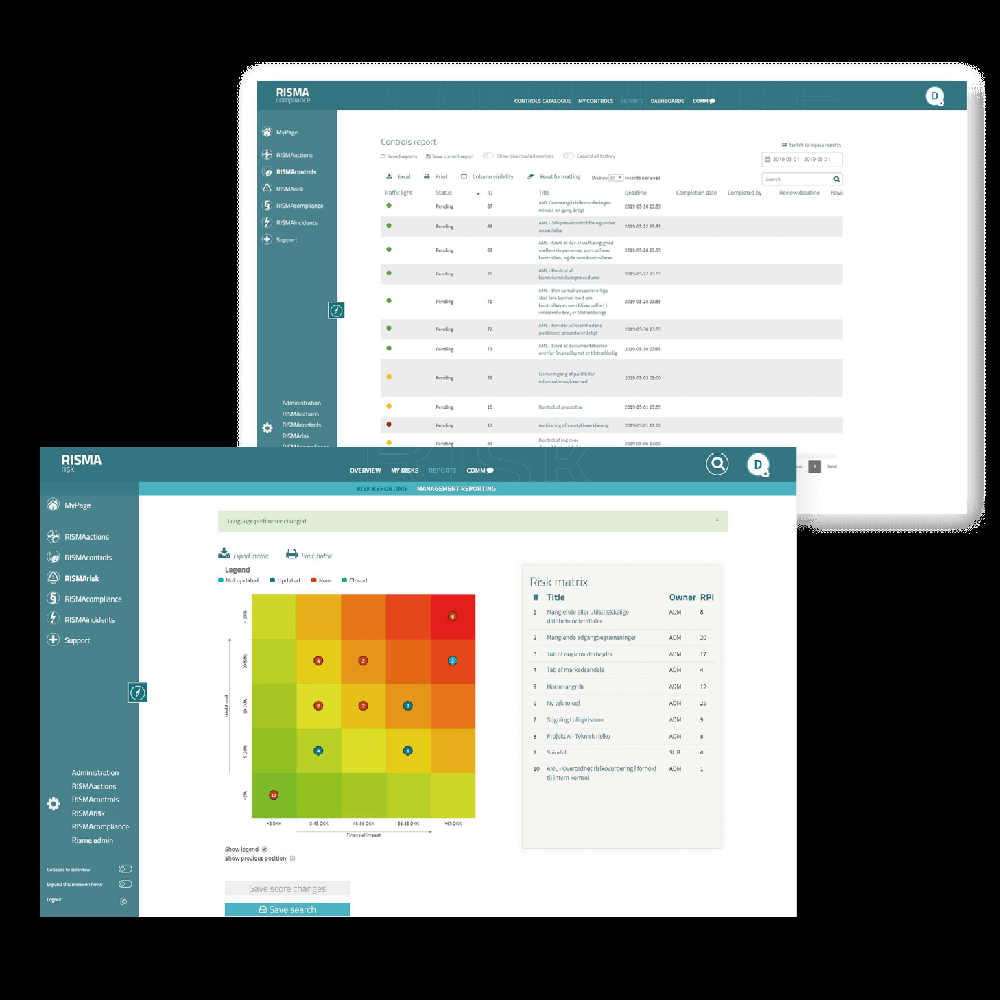Dismiss the green language preference notification
The height and width of the screenshot is (1000, 1000).
pyautogui.click(x=717, y=520)
